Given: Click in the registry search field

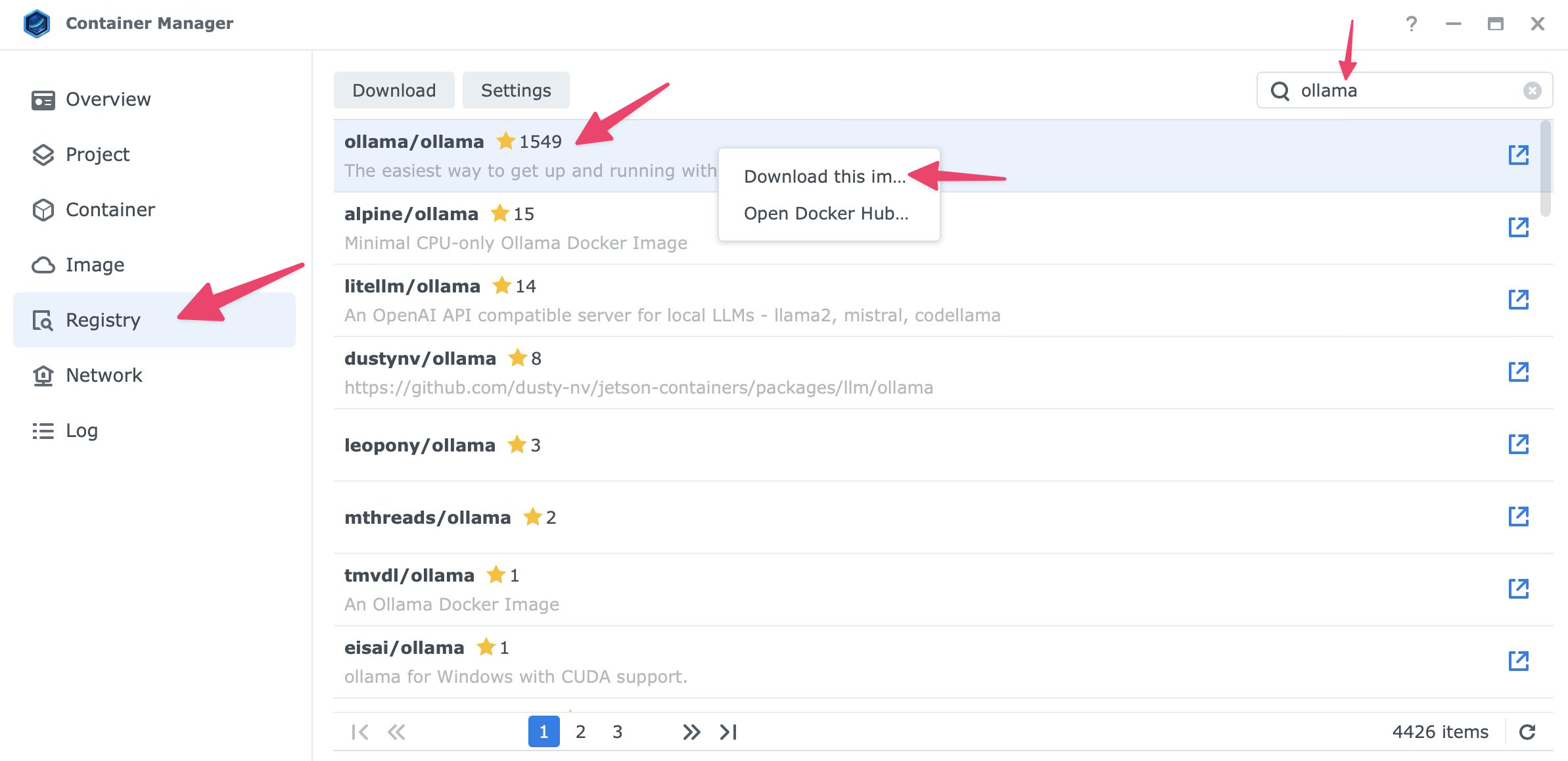Looking at the screenshot, I should pos(1406,91).
